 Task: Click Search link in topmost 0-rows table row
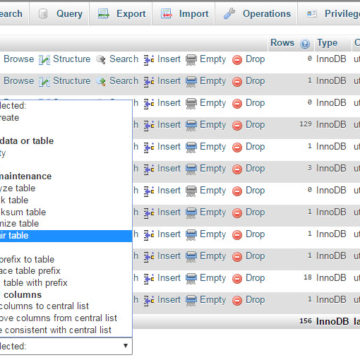[x=124, y=59]
